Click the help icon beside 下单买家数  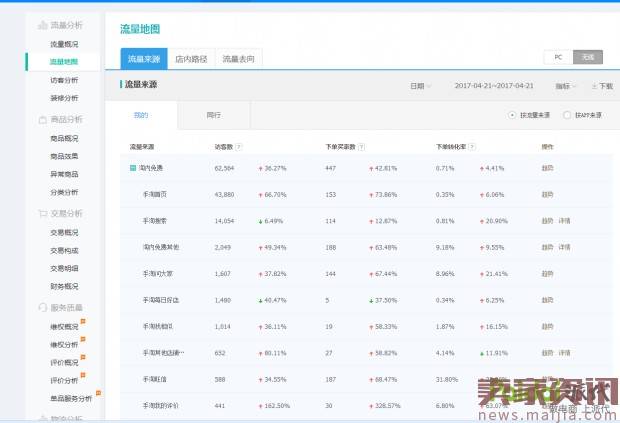coord(361,147)
